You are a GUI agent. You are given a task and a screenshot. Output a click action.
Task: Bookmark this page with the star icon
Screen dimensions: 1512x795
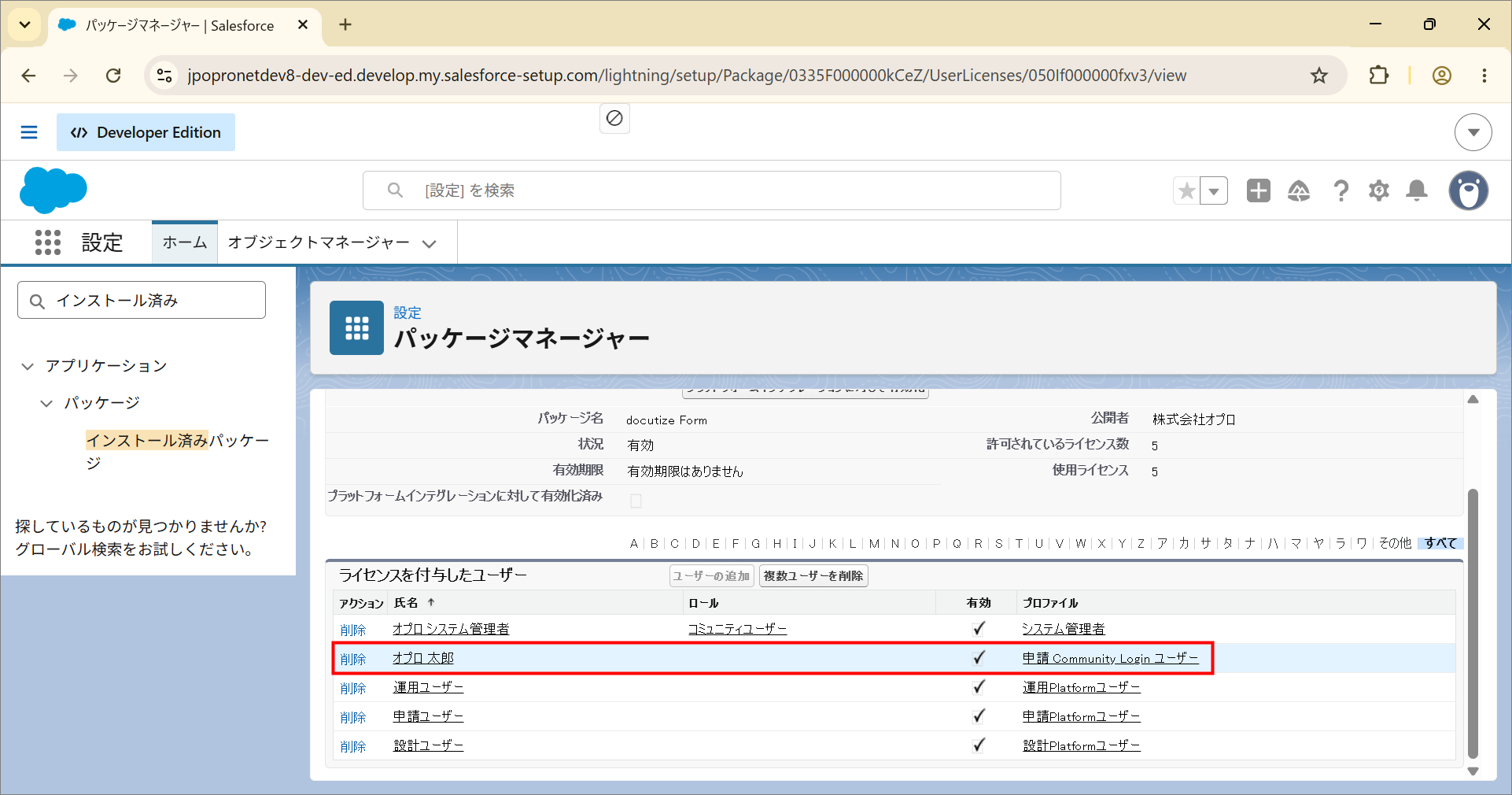pyautogui.click(x=1319, y=76)
